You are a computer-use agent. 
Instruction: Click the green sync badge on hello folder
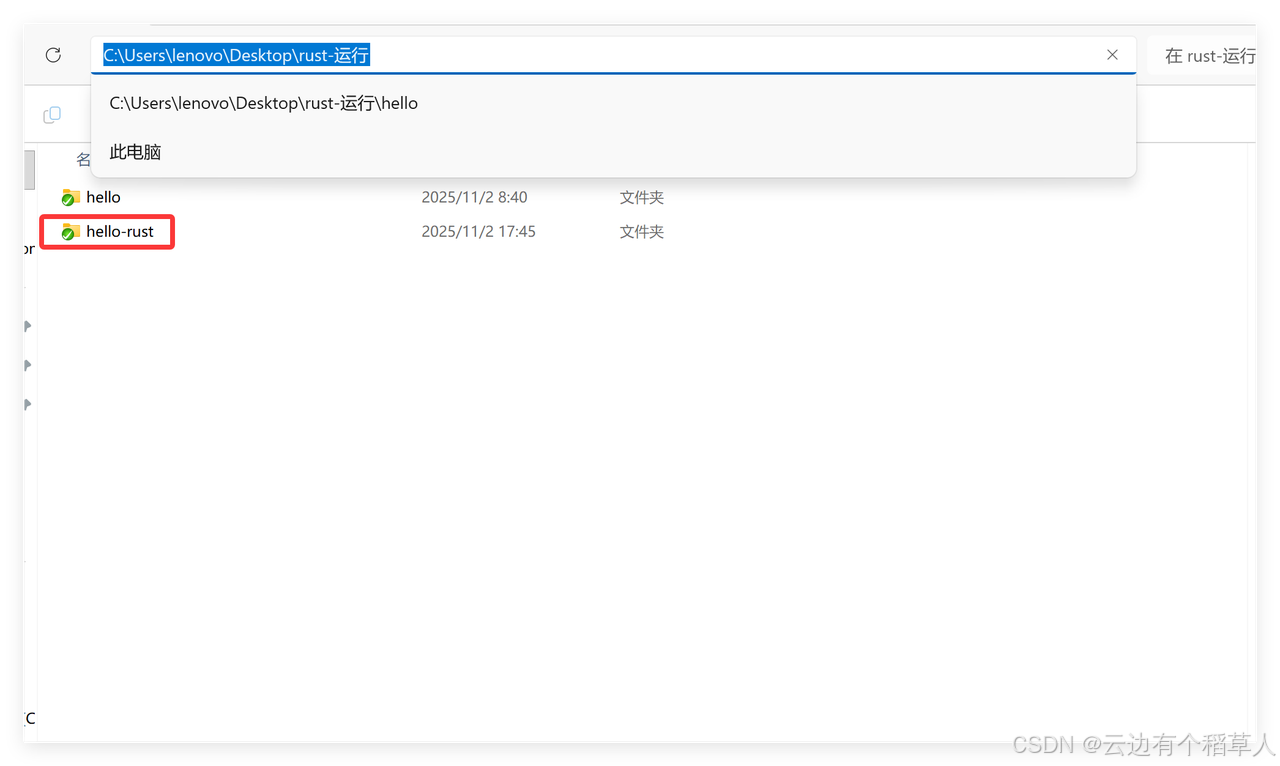[x=66, y=201]
